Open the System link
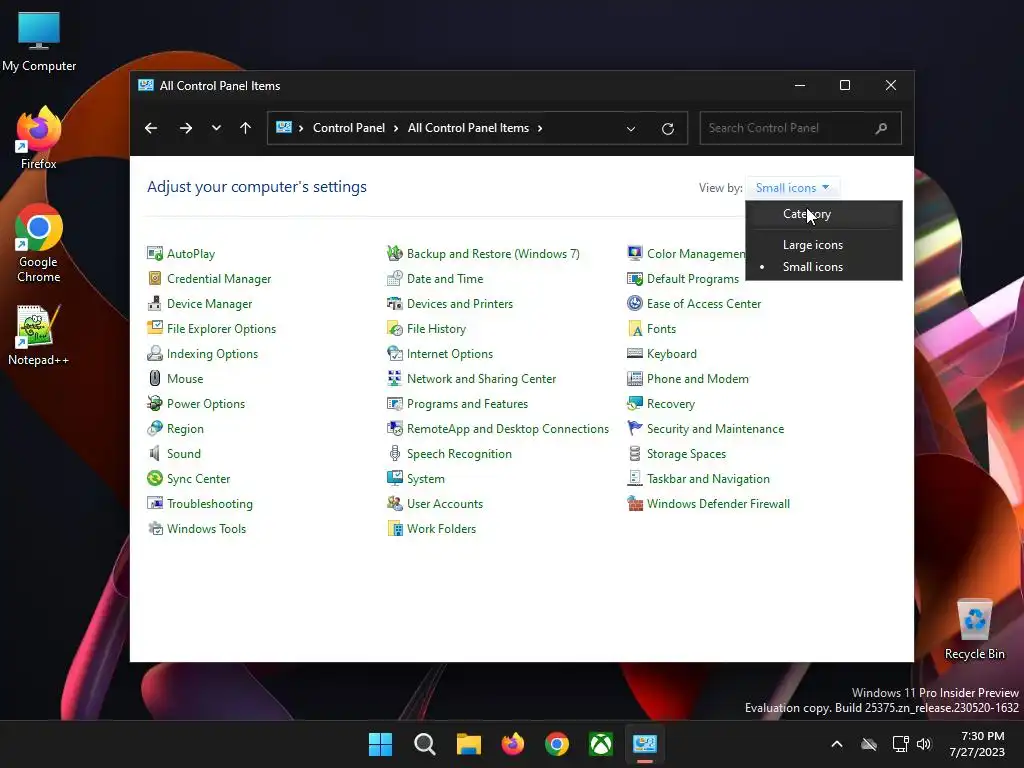This screenshot has height=768, width=1024. coord(426,479)
